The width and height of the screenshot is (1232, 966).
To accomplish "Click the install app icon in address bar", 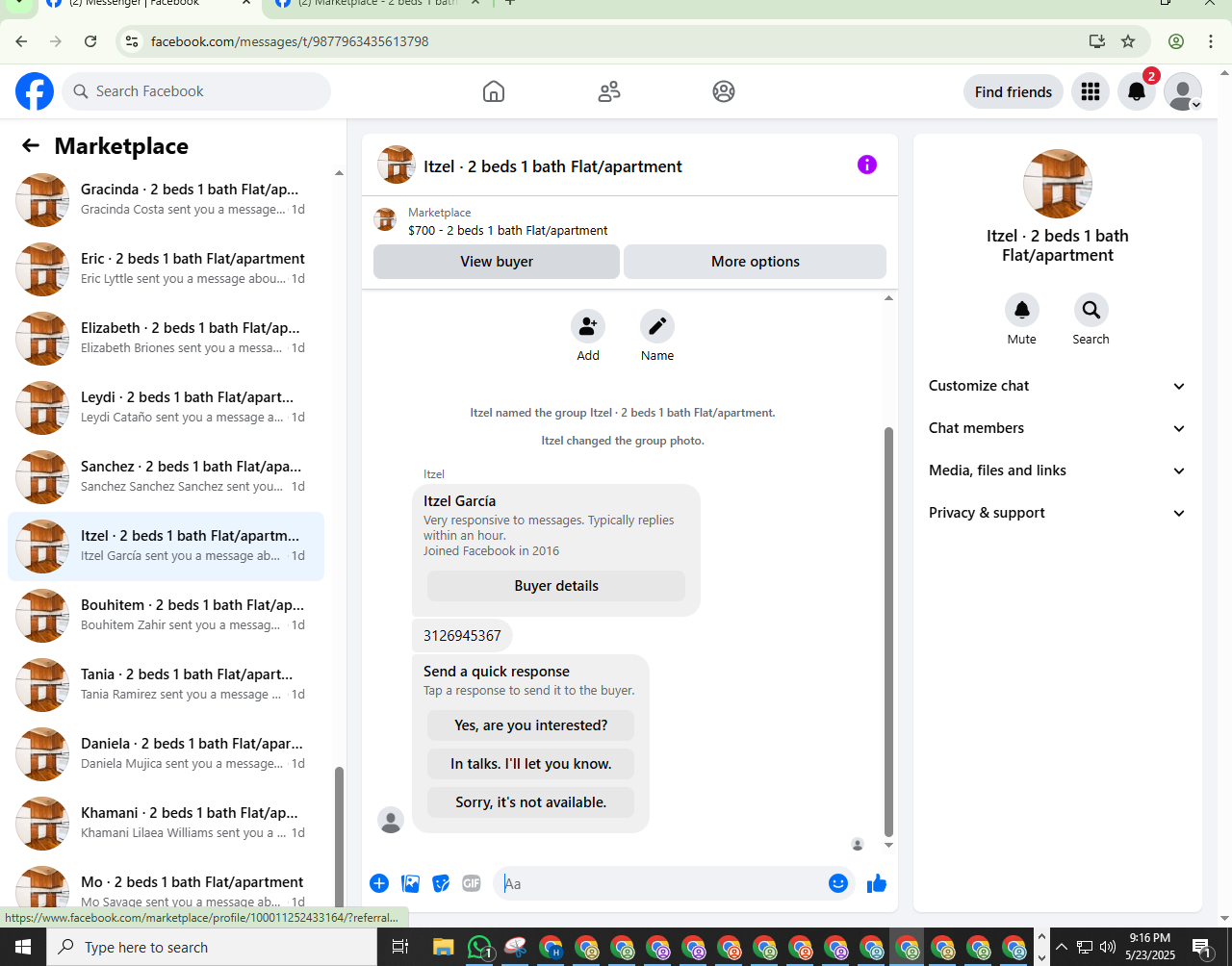I will tap(1097, 41).
